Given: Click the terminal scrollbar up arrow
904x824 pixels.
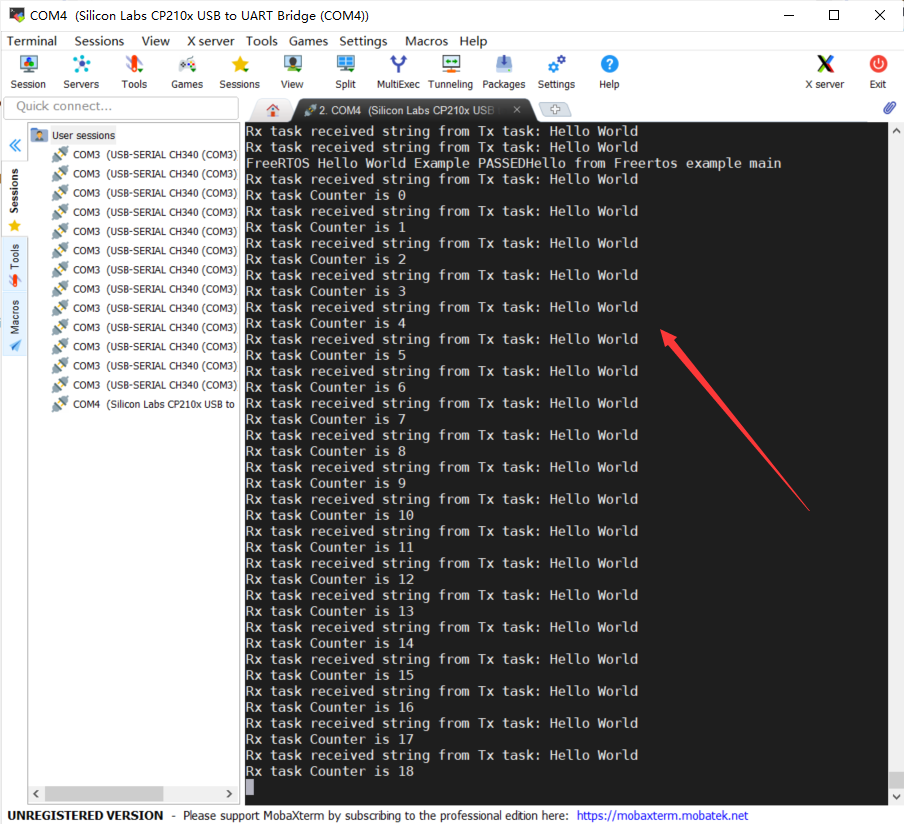Looking at the screenshot, I should (896, 131).
